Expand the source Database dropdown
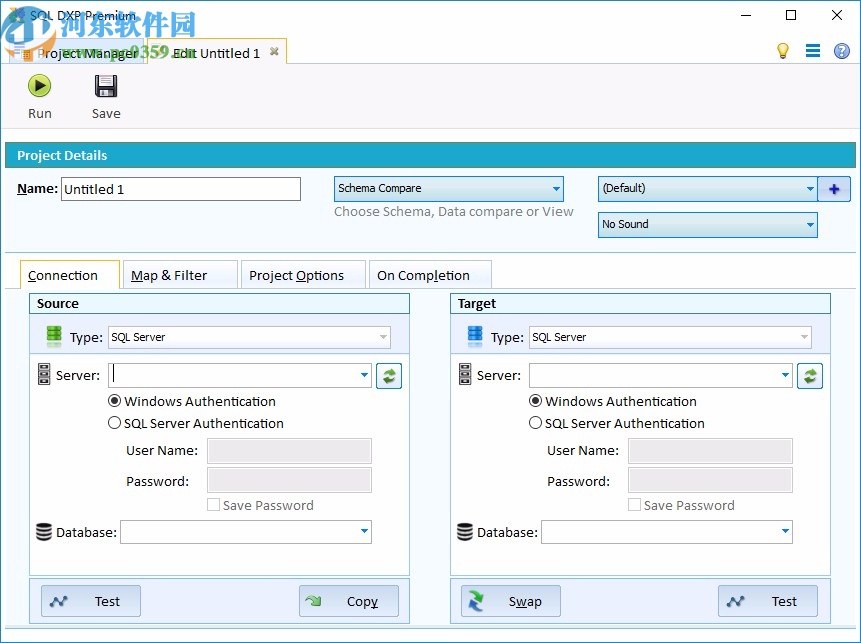Screen dimensions: 861x643 pos(365,532)
